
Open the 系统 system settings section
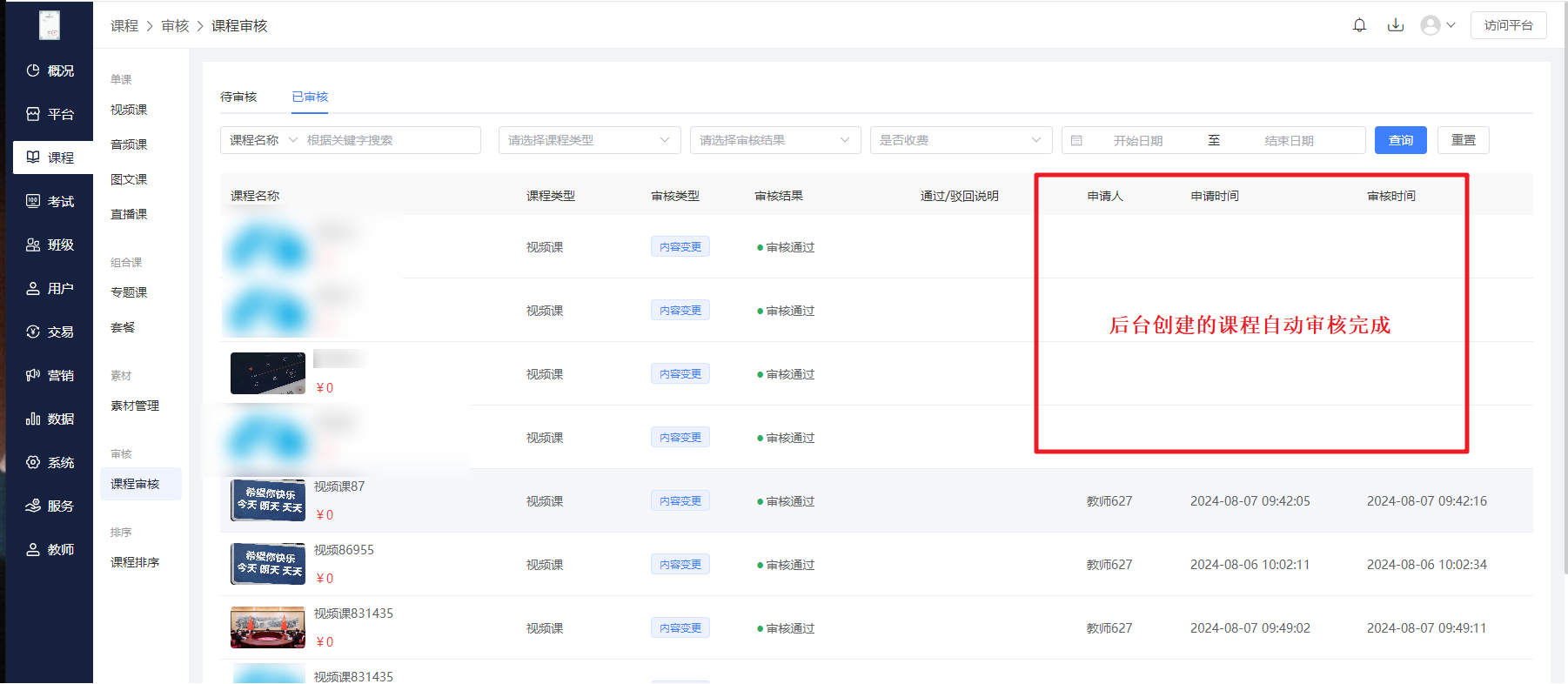(x=50, y=462)
